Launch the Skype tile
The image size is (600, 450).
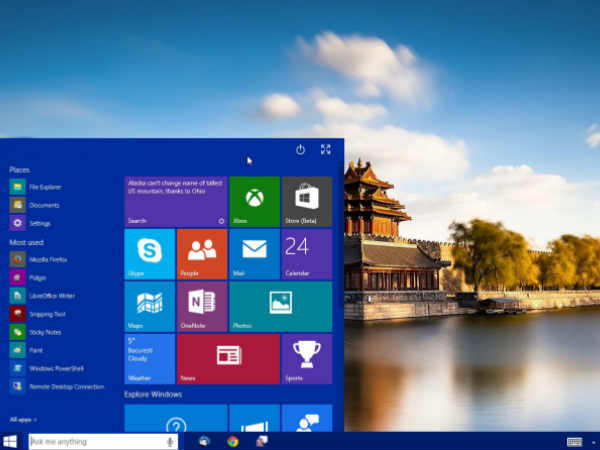point(150,254)
